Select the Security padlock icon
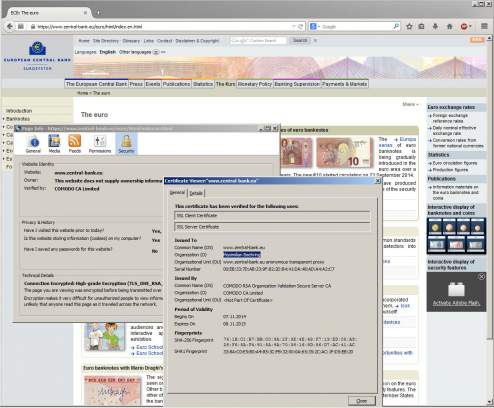 (x=126, y=144)
